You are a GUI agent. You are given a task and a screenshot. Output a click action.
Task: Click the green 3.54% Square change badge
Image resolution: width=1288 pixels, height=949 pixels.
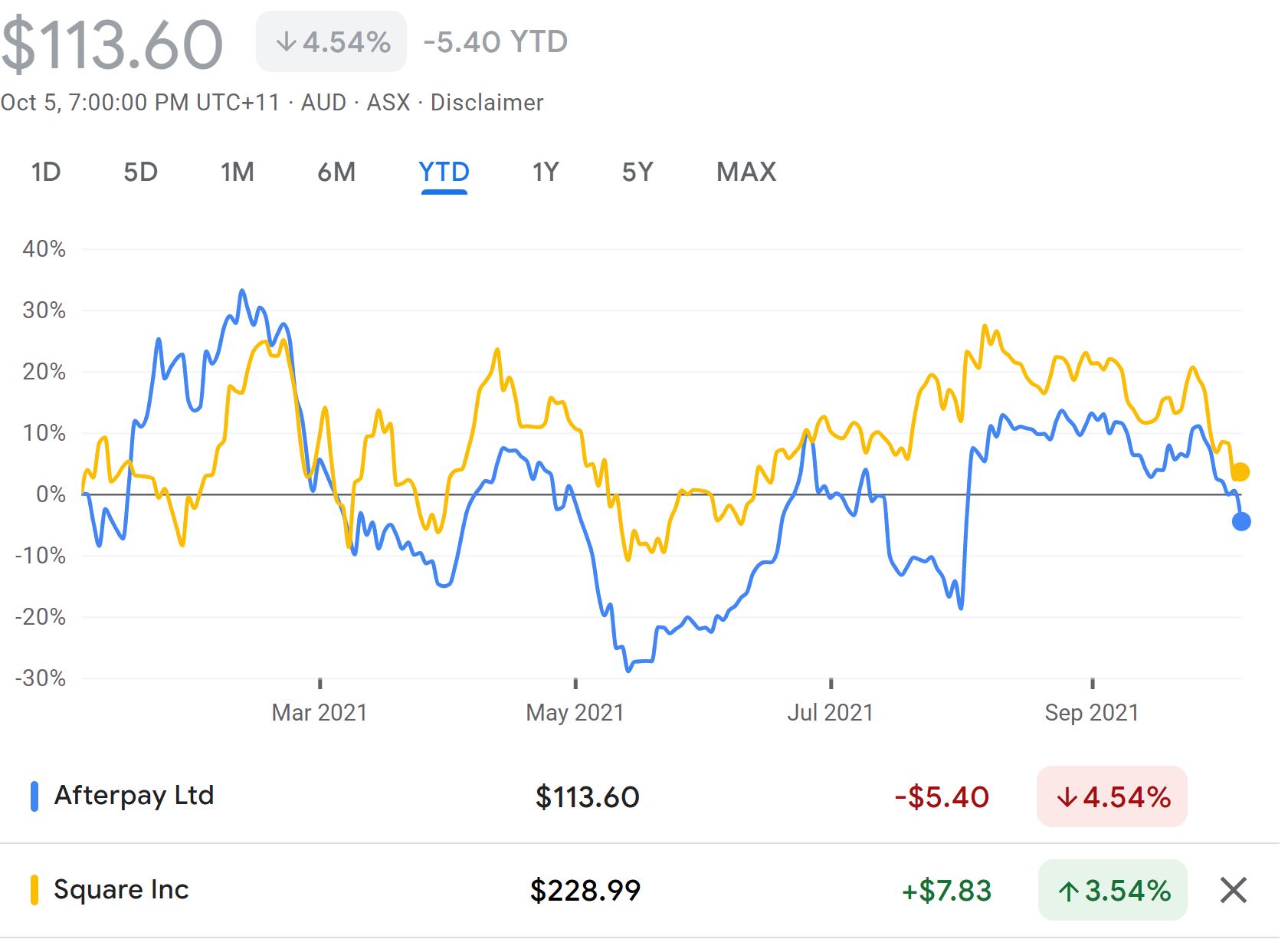coord(1113,891)
